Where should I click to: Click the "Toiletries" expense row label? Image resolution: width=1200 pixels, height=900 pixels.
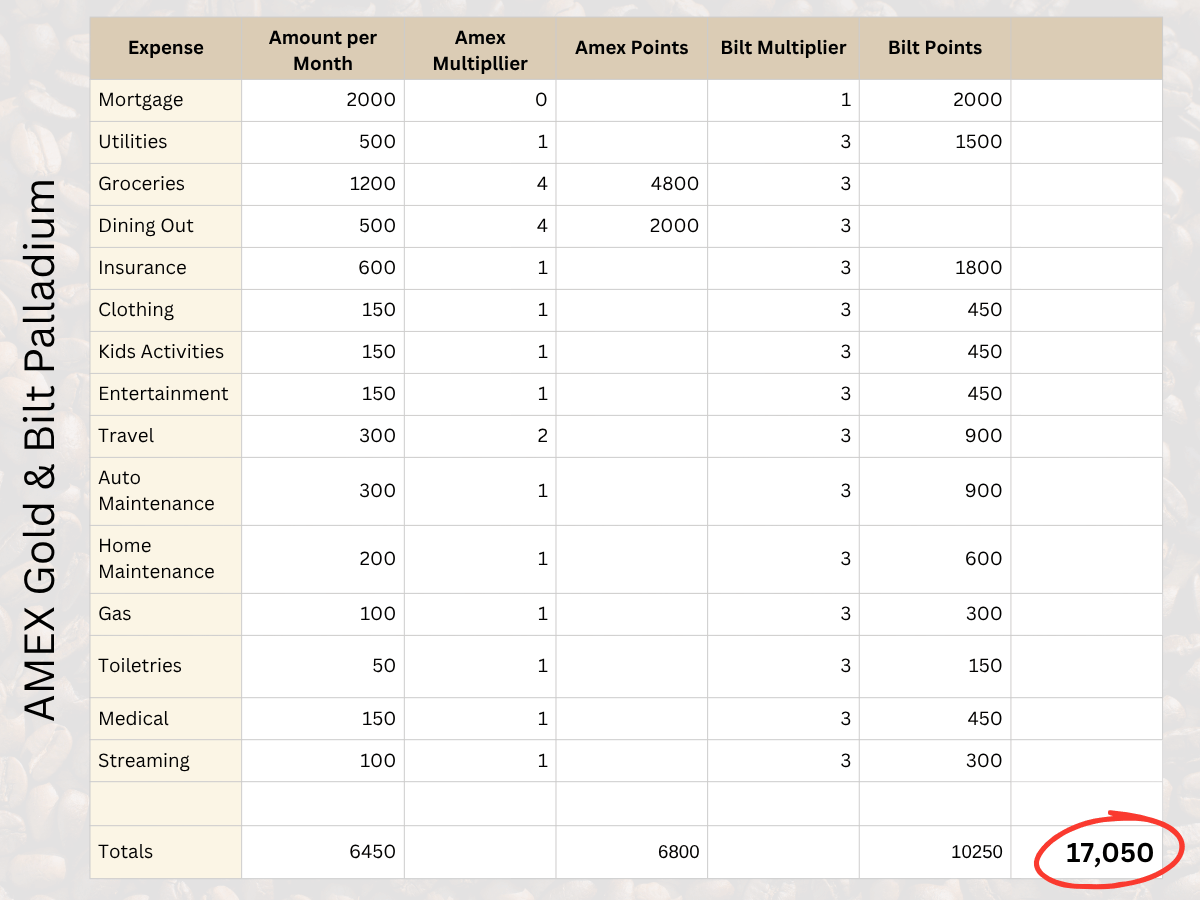[140, 666]
